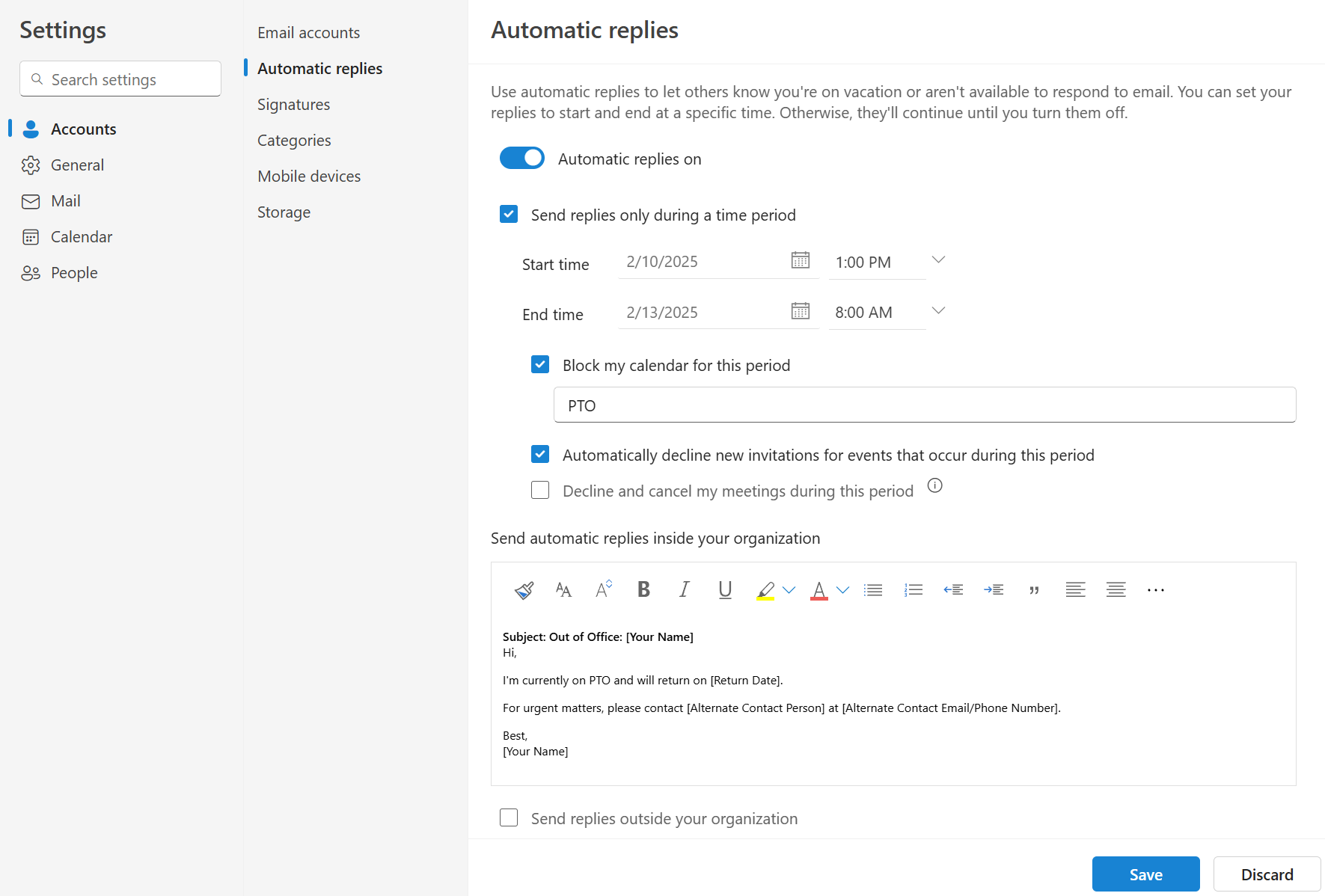Toggle bold formatting in the reply editor
The width and height of the screenshot is (1325, 896).
click(643, 589)
